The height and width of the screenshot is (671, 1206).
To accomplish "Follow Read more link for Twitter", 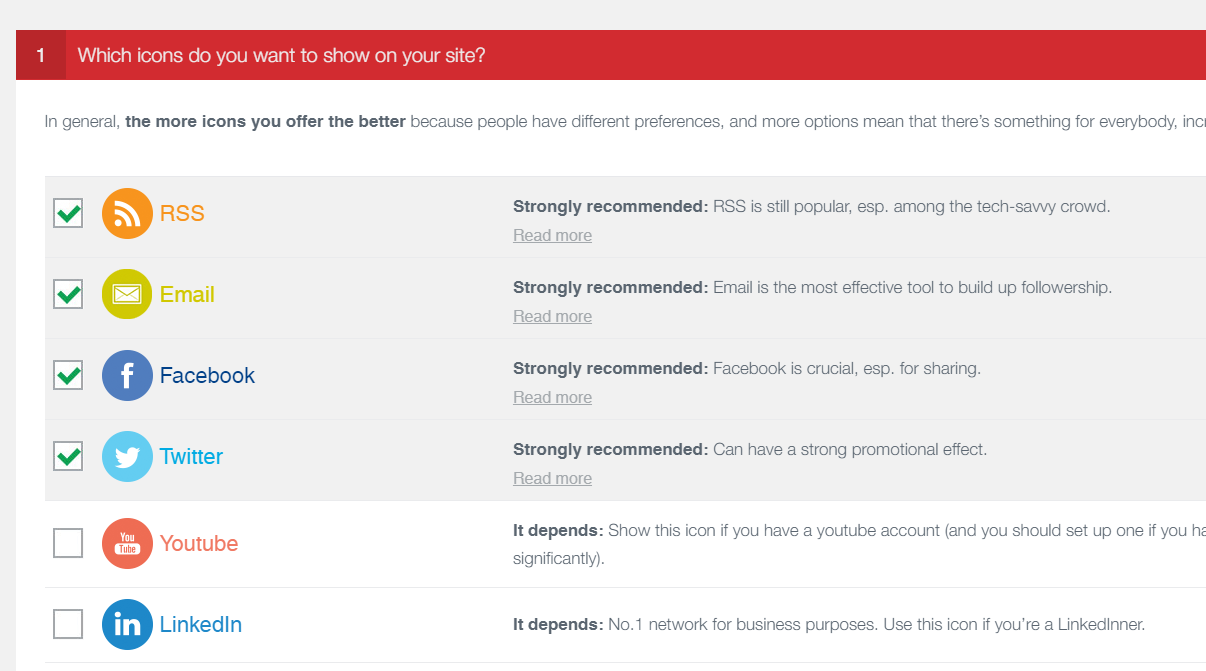I will coord(552,479).
